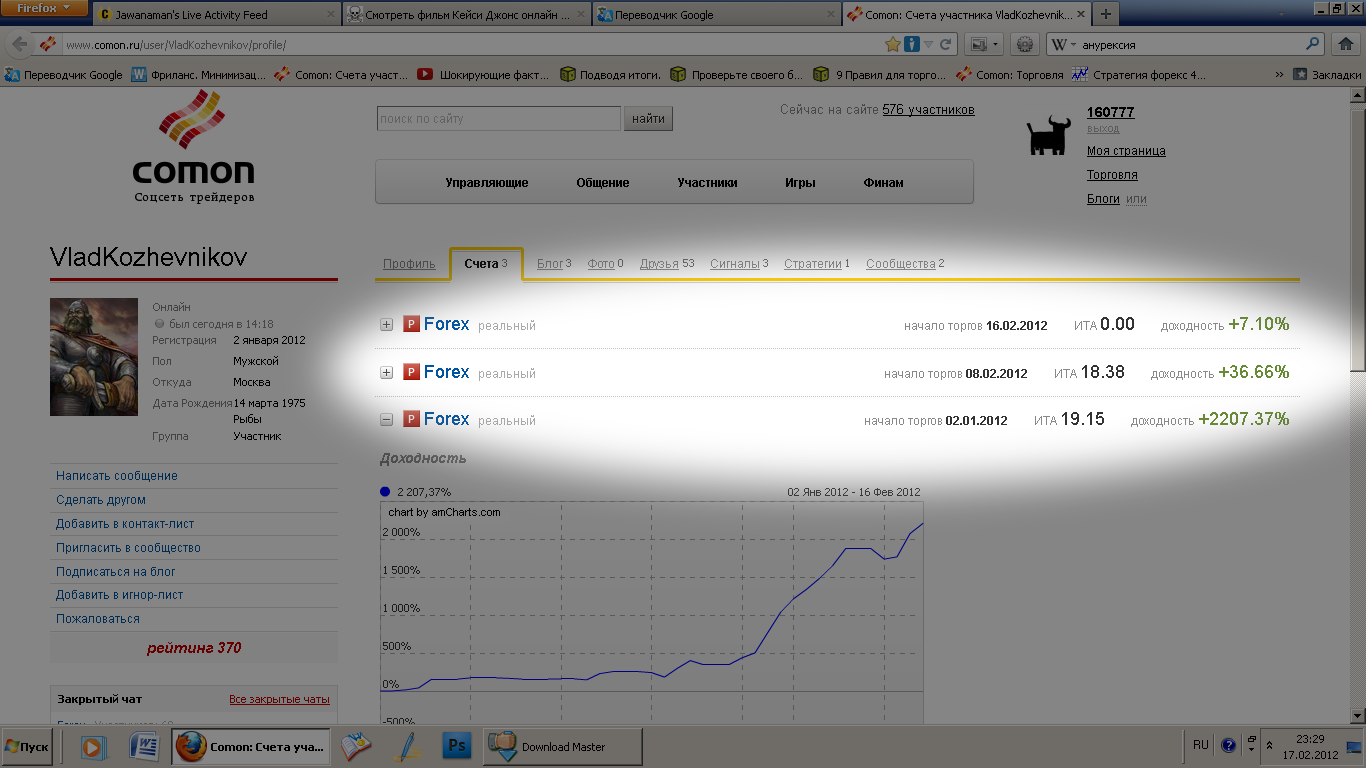
Task: Open the Comon: Торговля bookmark
Action: [x=1010, y=74]
